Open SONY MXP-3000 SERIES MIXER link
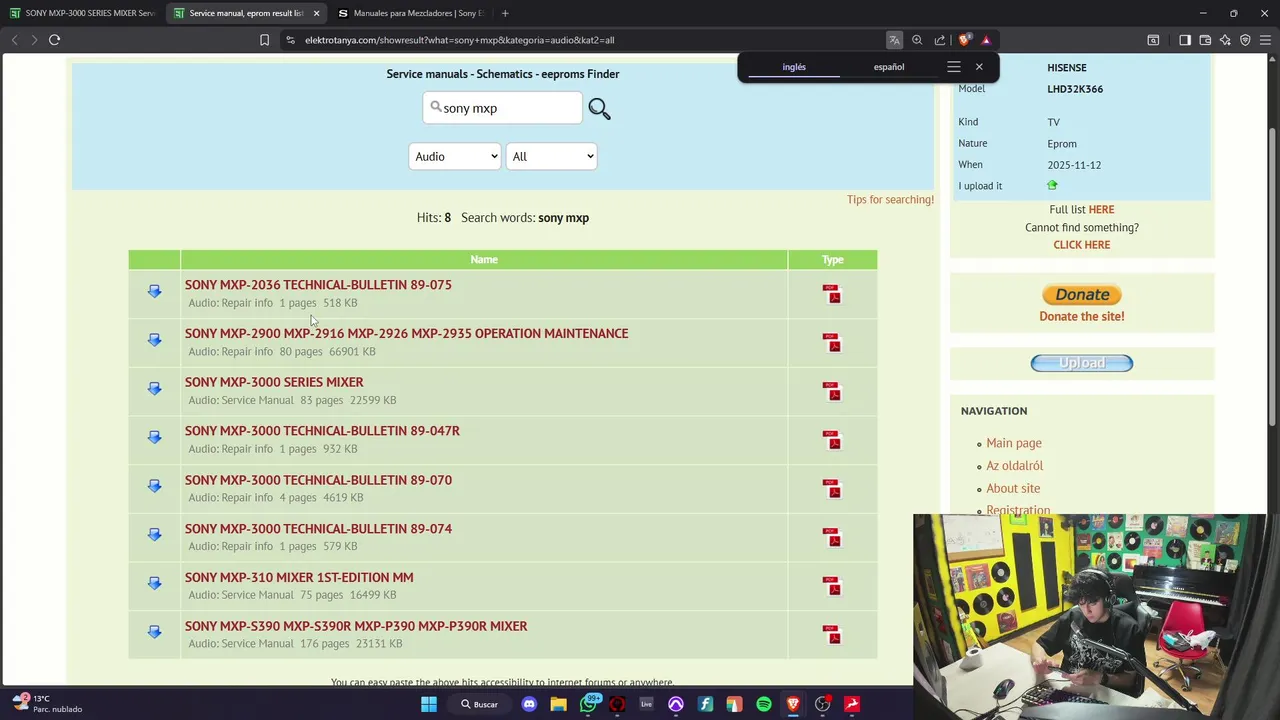The width and height of the screenshot is (1280, 720). coord(274,382)
